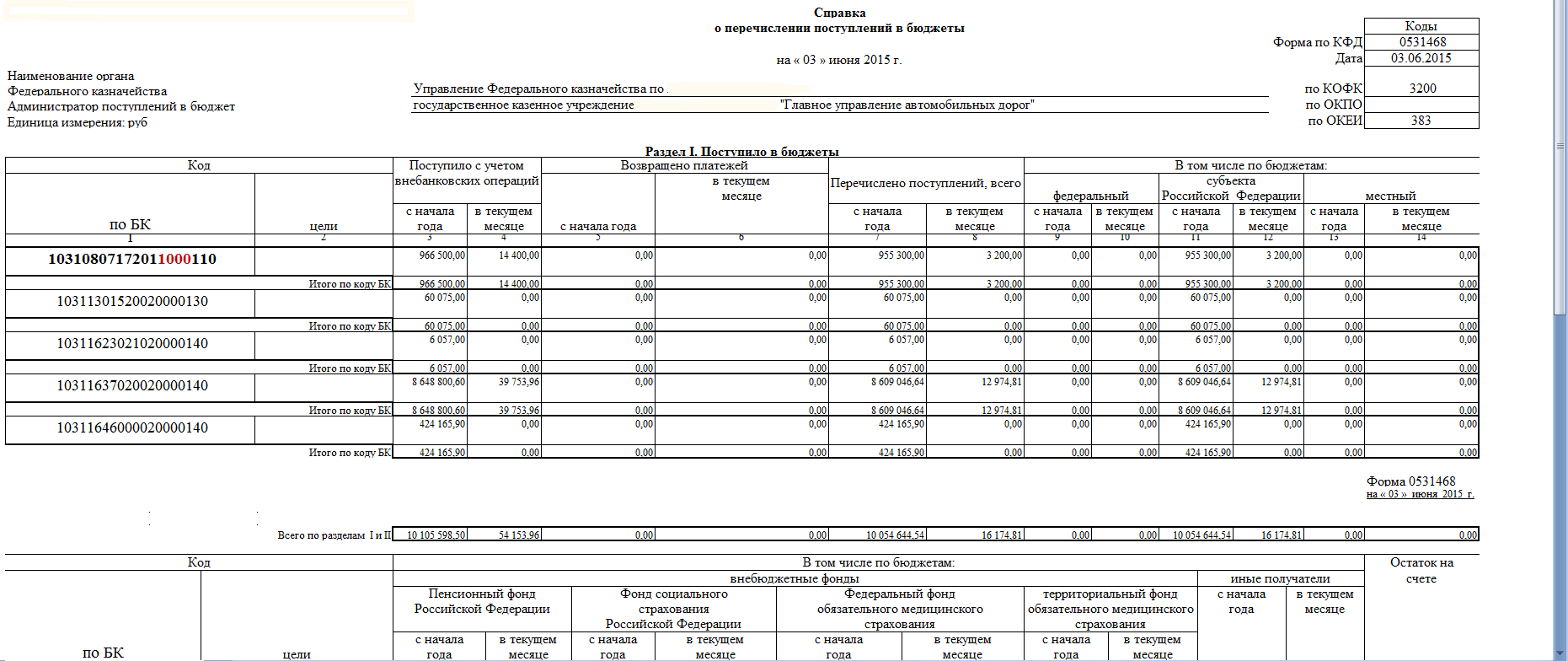Click "Единица измерения: руб" label

[78, 123]
